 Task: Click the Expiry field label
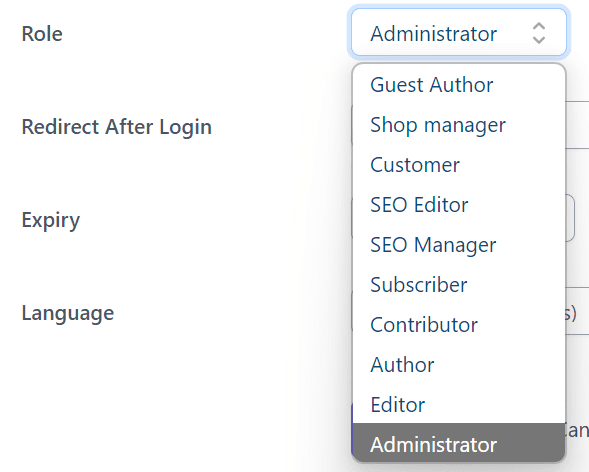pos(51,220)
